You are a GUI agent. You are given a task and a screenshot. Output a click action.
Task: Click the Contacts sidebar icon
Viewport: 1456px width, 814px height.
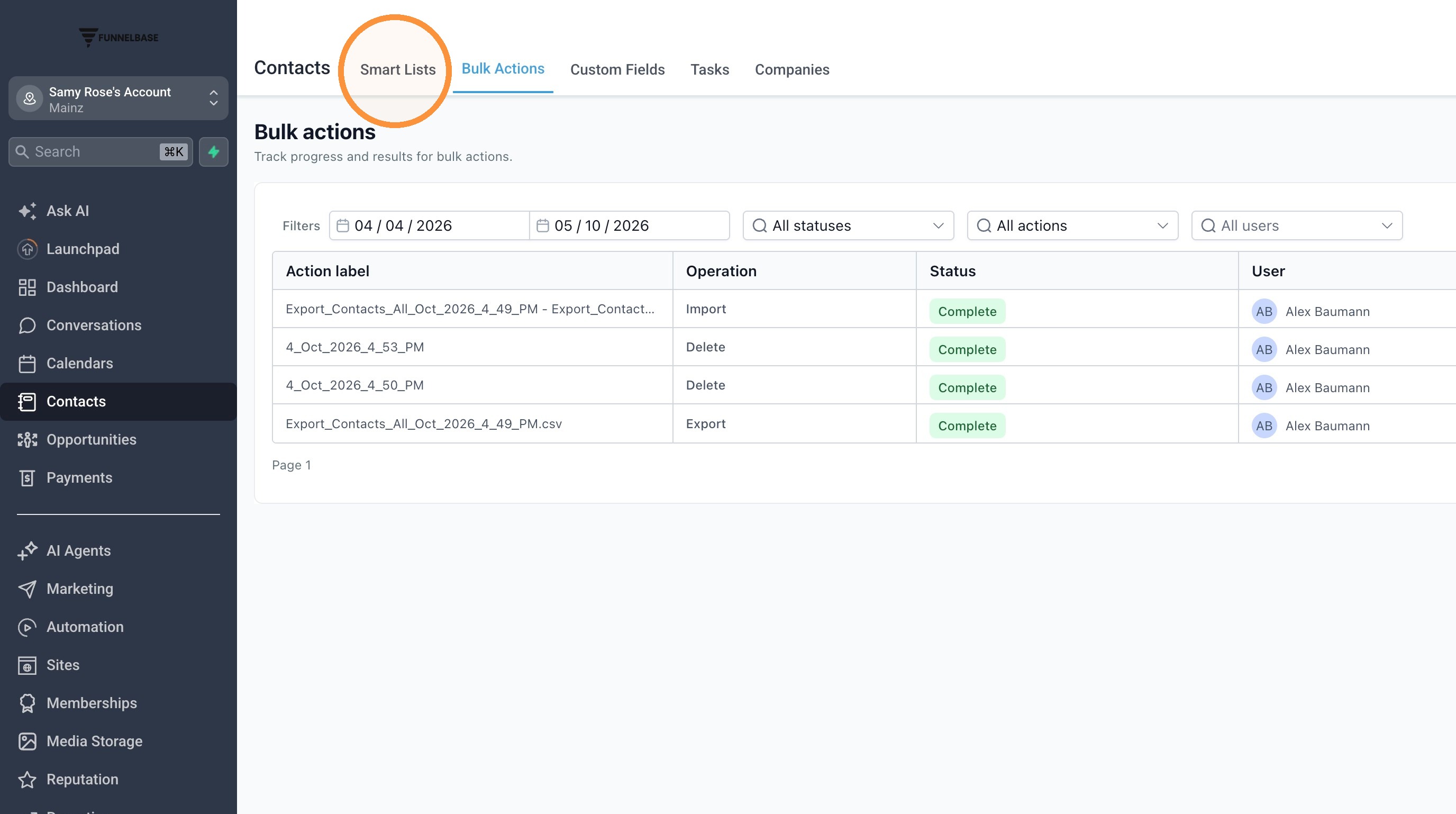pos(27,401)
